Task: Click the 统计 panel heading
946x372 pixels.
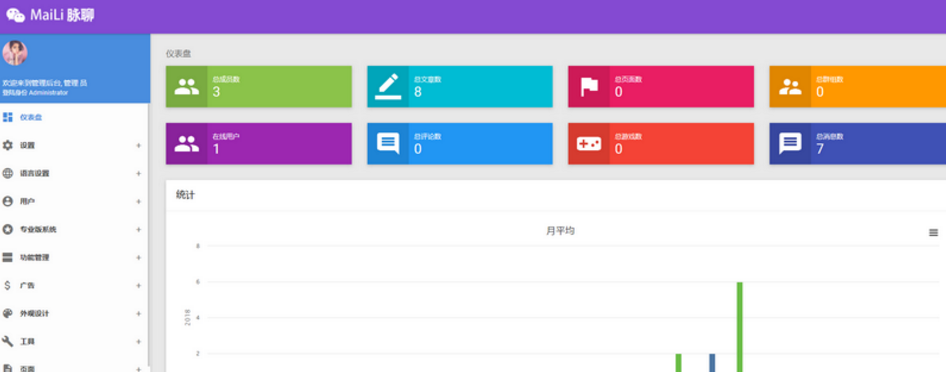Action: [x=185, y=195]
